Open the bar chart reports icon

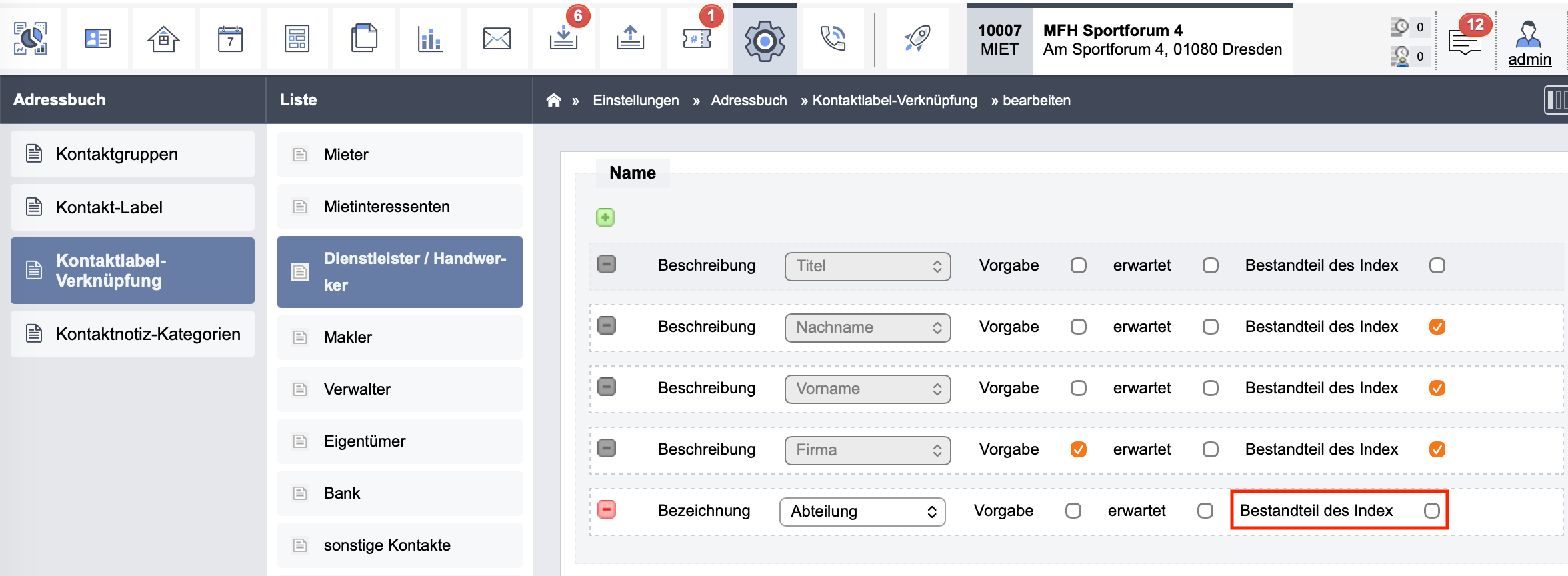click(x=430, y=39)
